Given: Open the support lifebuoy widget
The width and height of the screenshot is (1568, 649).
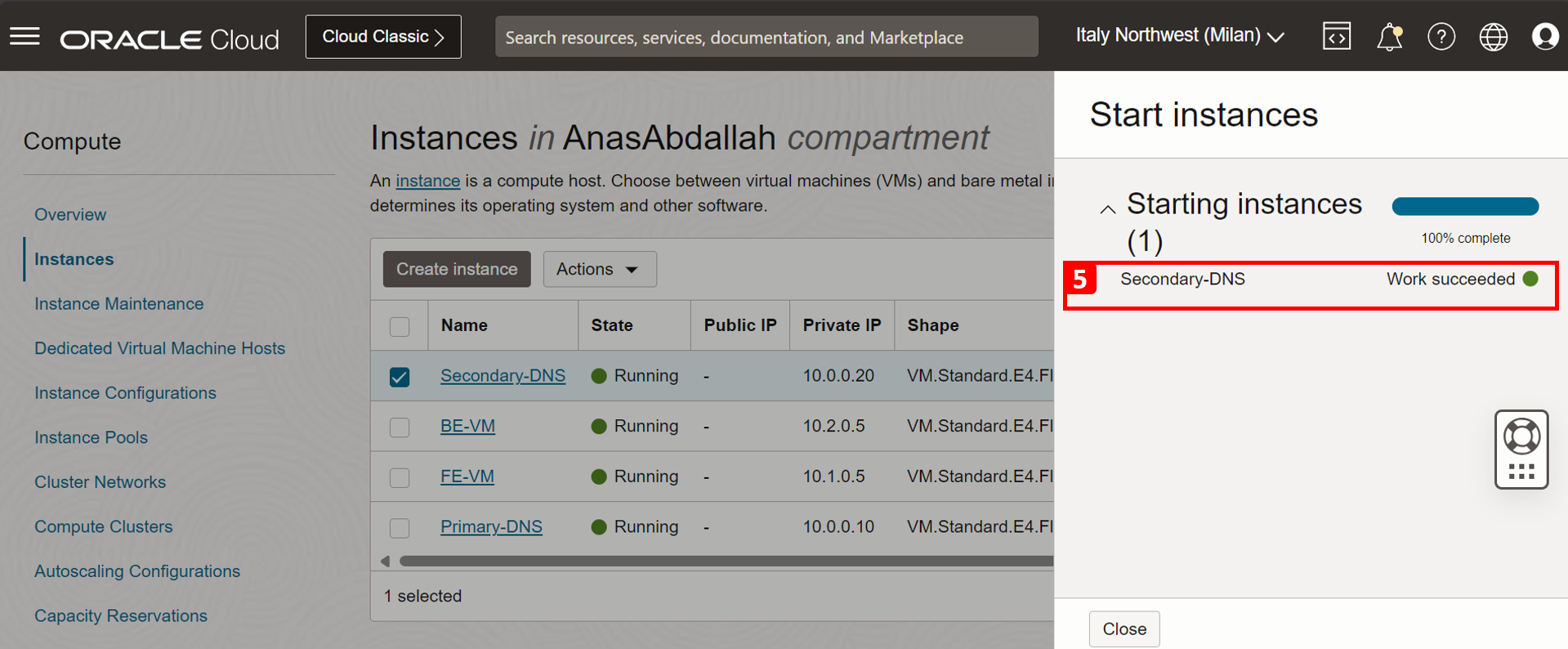Looking at the screenshot, I should click(x=1521, y=450).
